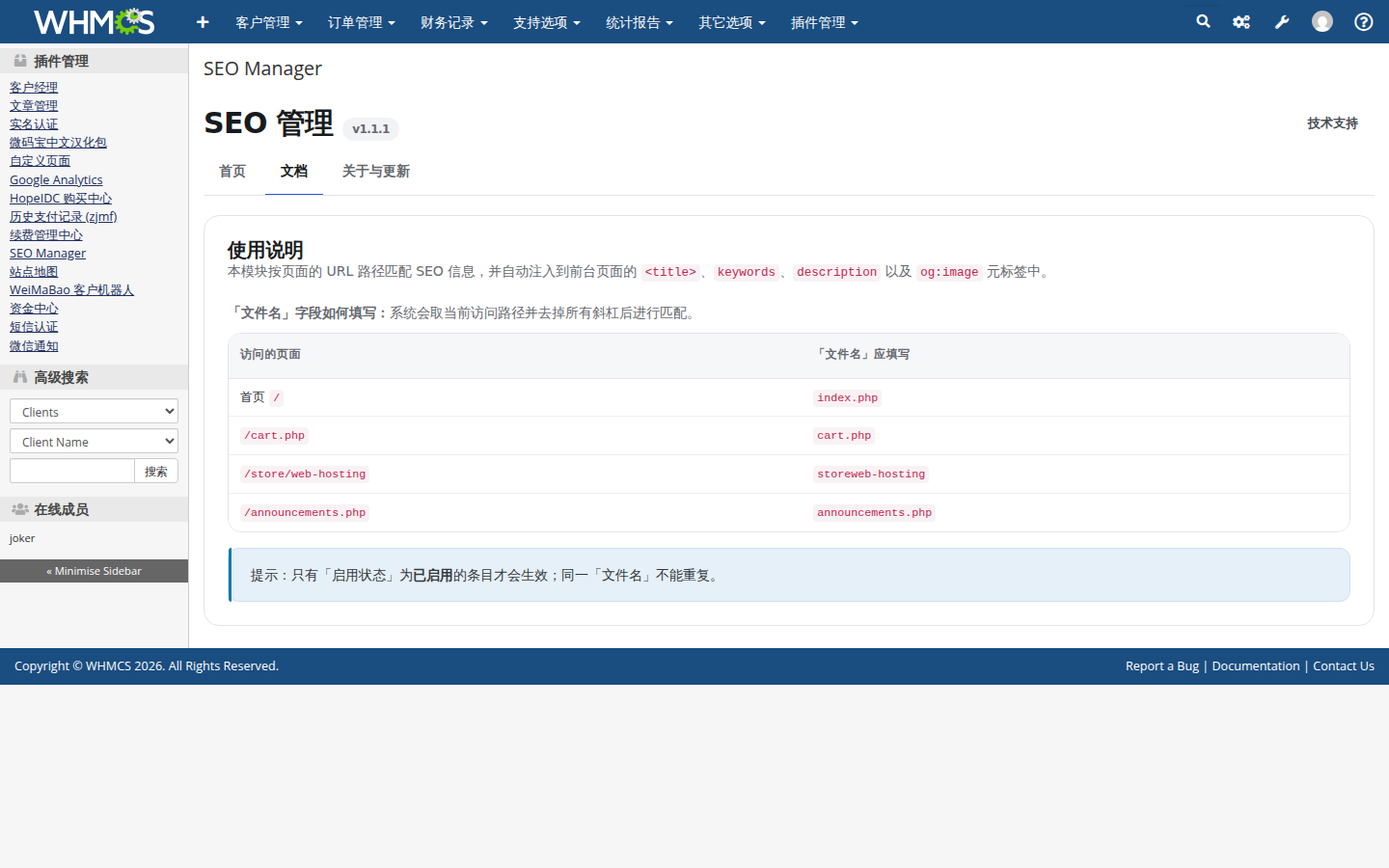Click the /cart.php path cell
This screenshot has height=868, width=1389.
(274, 436)
